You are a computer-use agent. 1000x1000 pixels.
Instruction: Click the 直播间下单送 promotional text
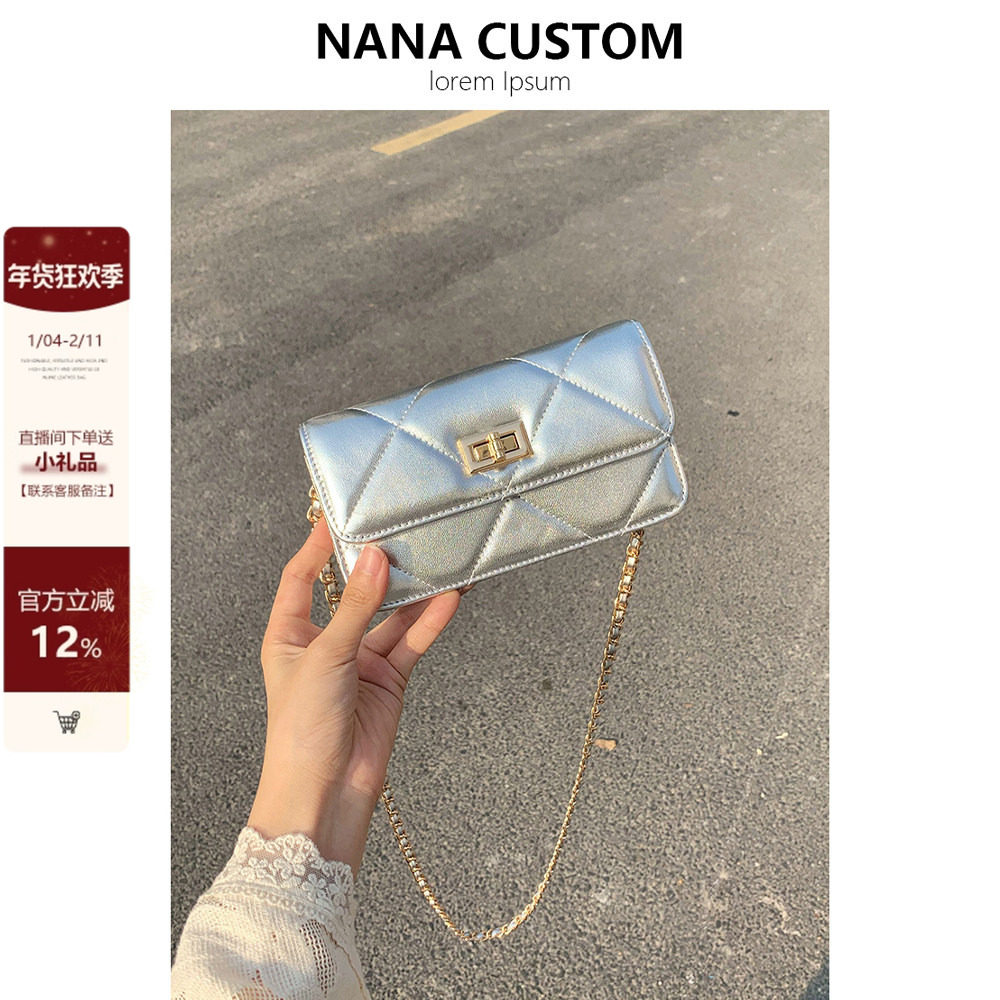(66, 438)
